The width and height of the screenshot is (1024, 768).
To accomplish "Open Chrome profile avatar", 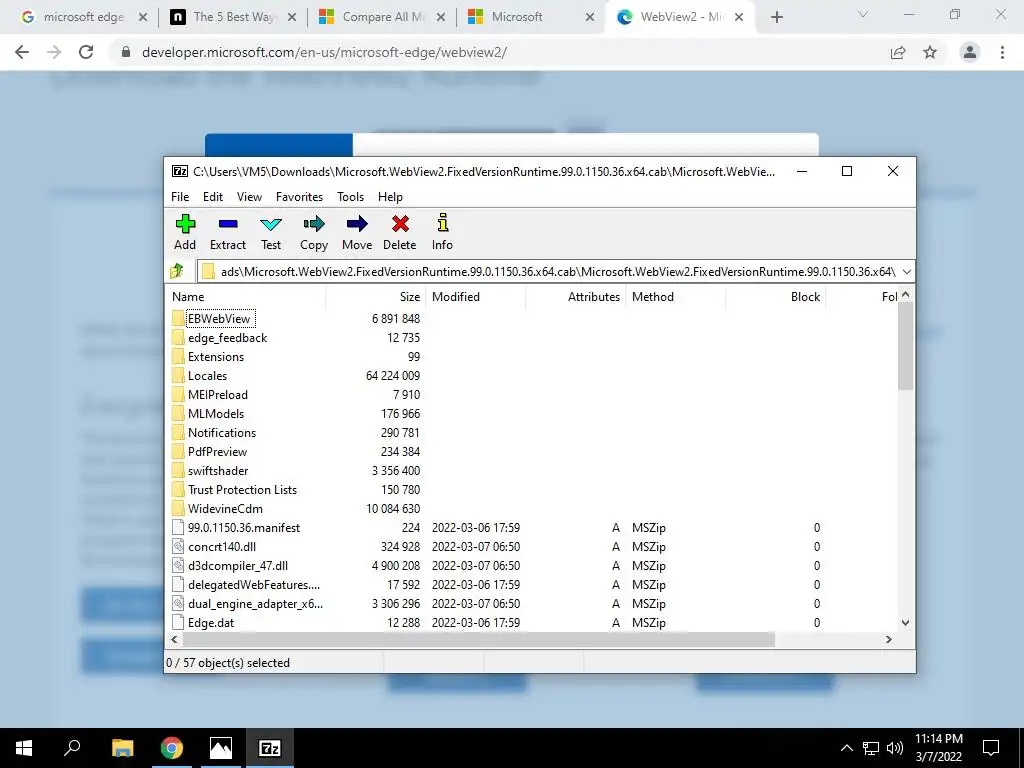I will point(970,52).
